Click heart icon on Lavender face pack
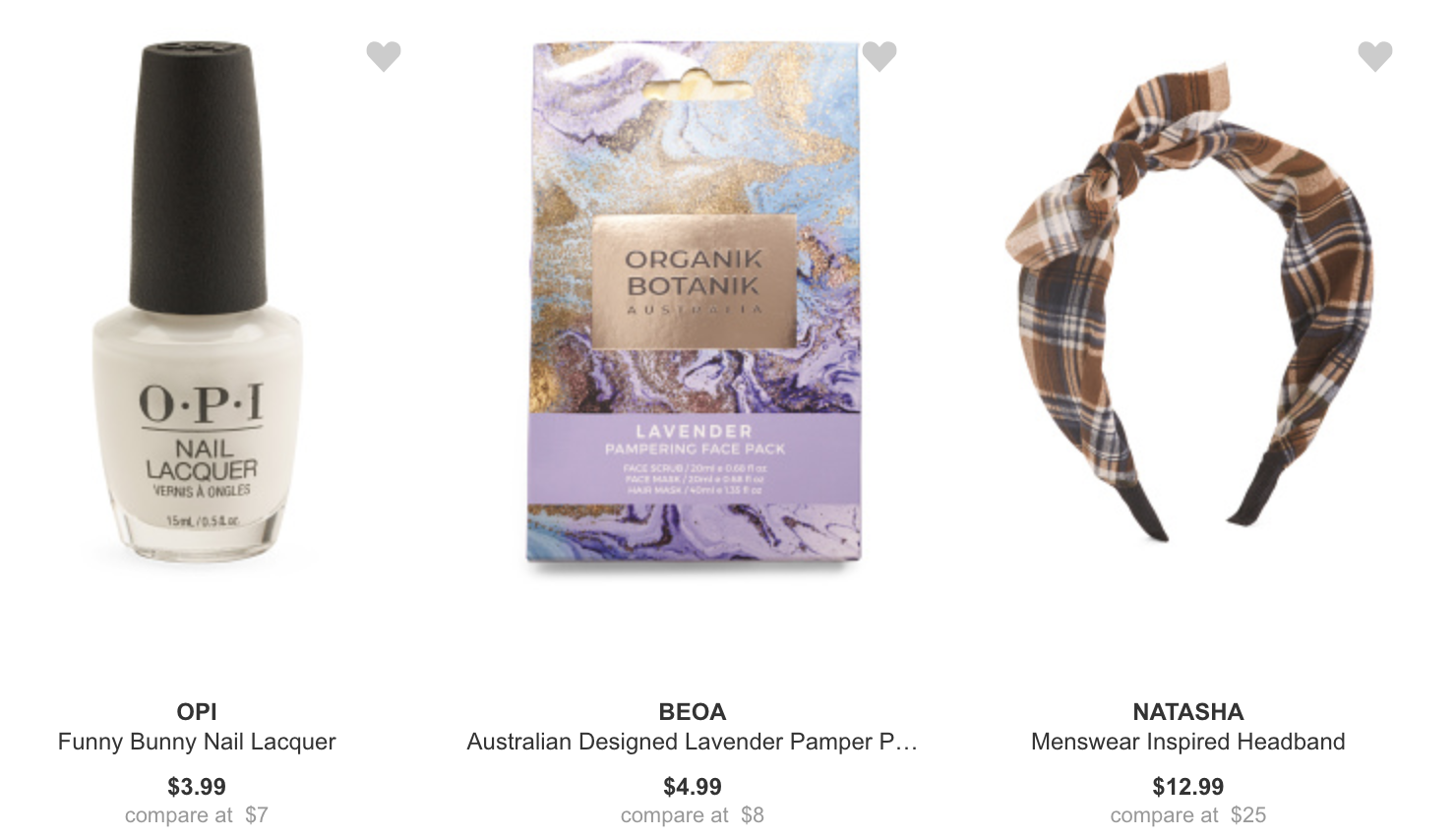This screenshot has width=1456, height=838. [880, 57]
